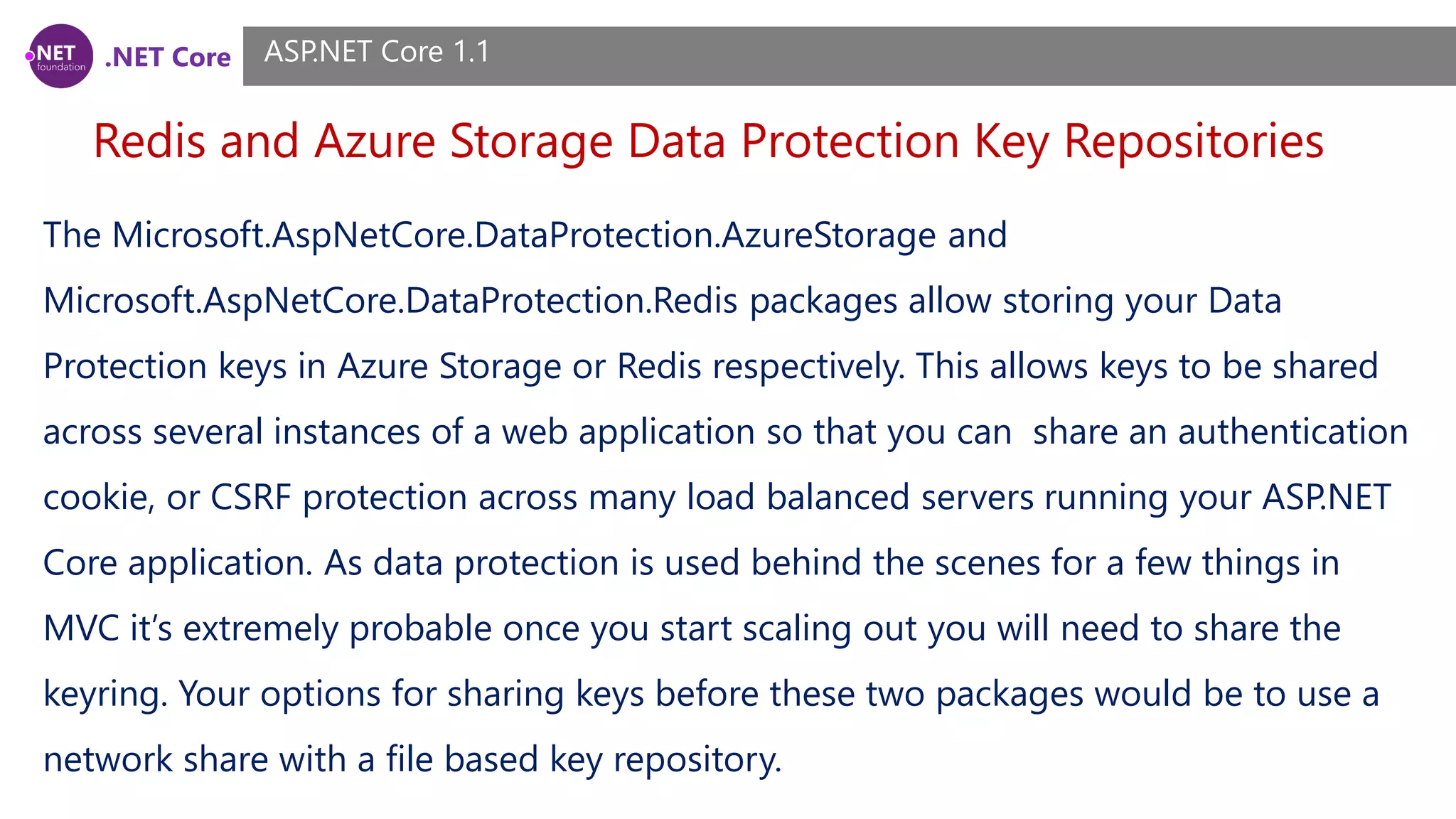
Task: Click the purple .NET Foundation logo
Action: coord(61,56)
